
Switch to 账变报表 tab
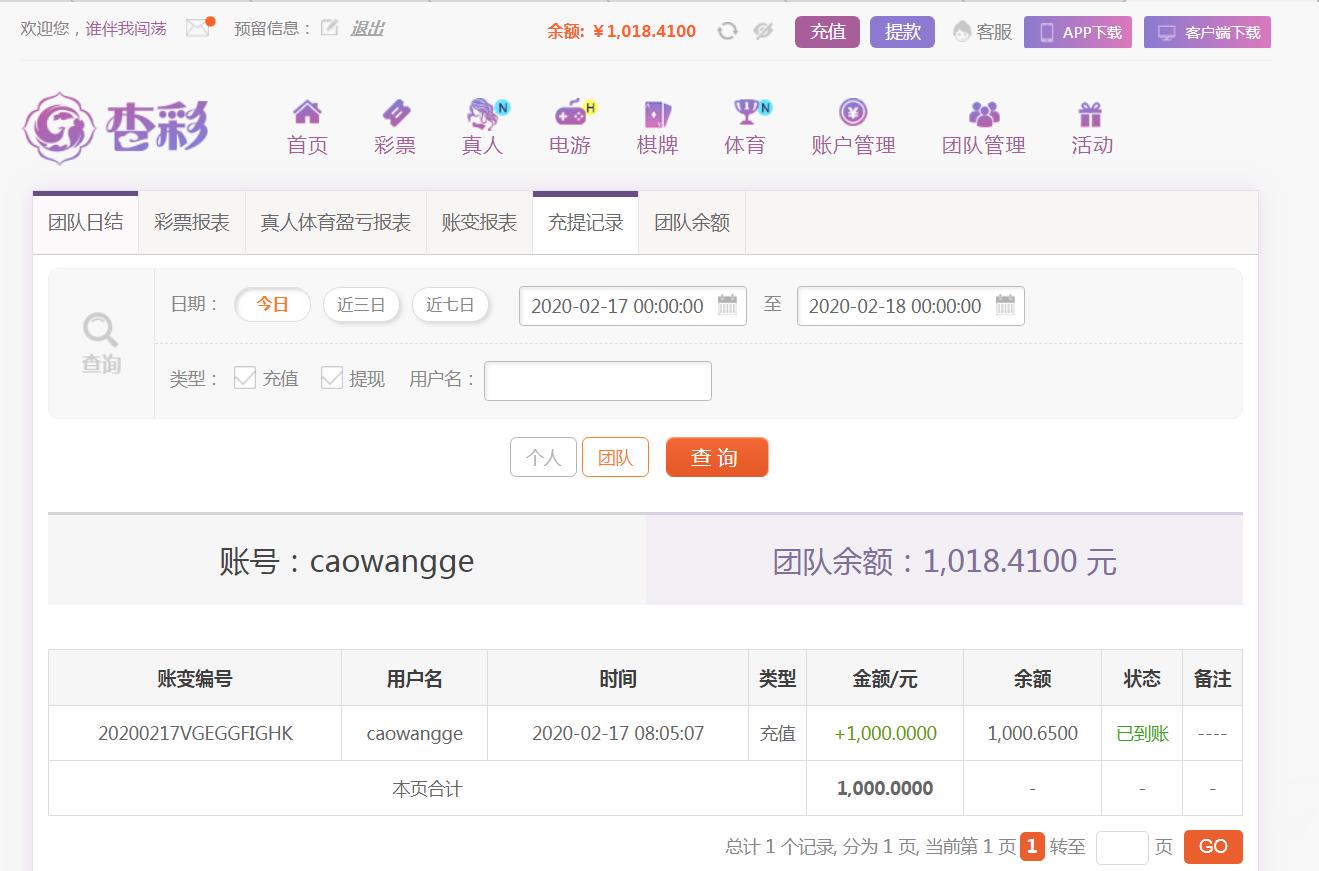(x=480, y=223)
